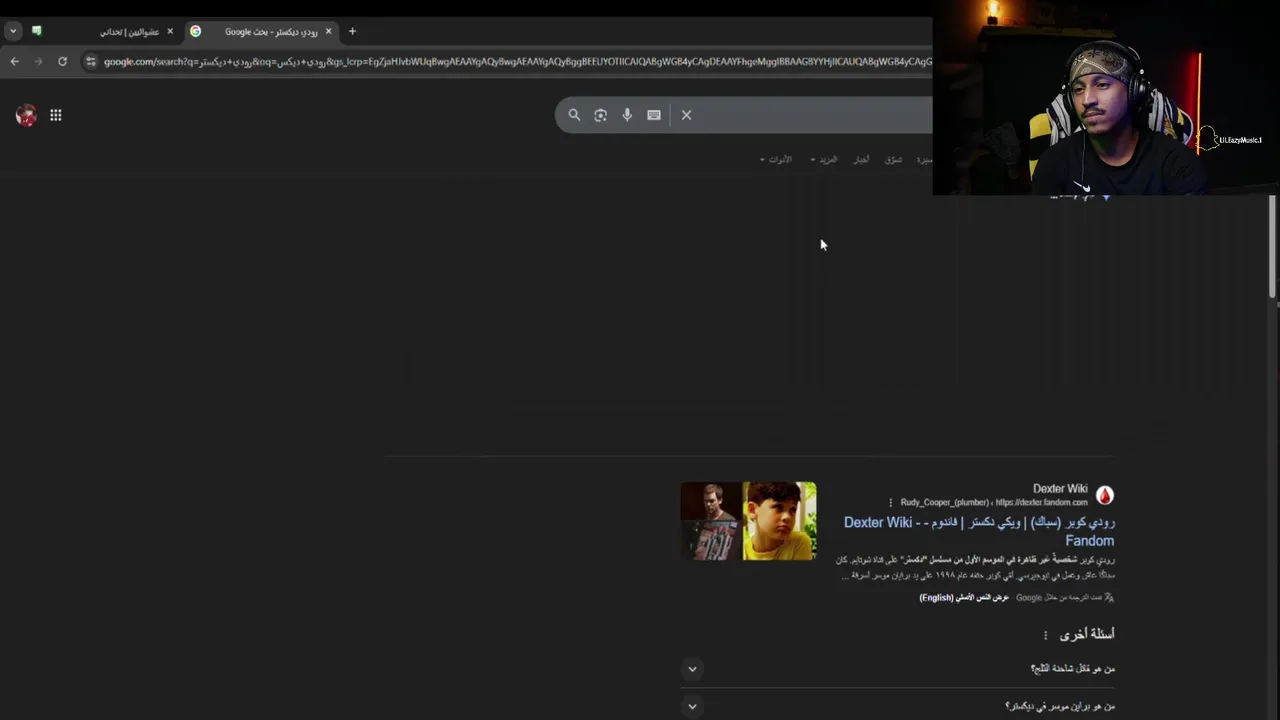The width and height of the screenshot is (1280, 720).
Task: Click the page vertical scrollbar thumb
Action: (1272, 246)
